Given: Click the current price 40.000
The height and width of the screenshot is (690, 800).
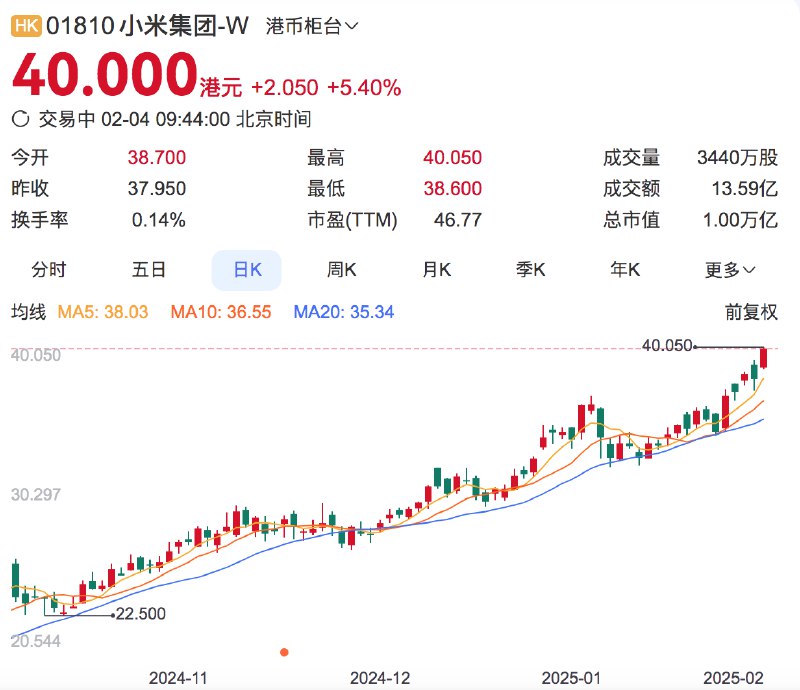Looking at the screenshot, I should coord(105,75).
